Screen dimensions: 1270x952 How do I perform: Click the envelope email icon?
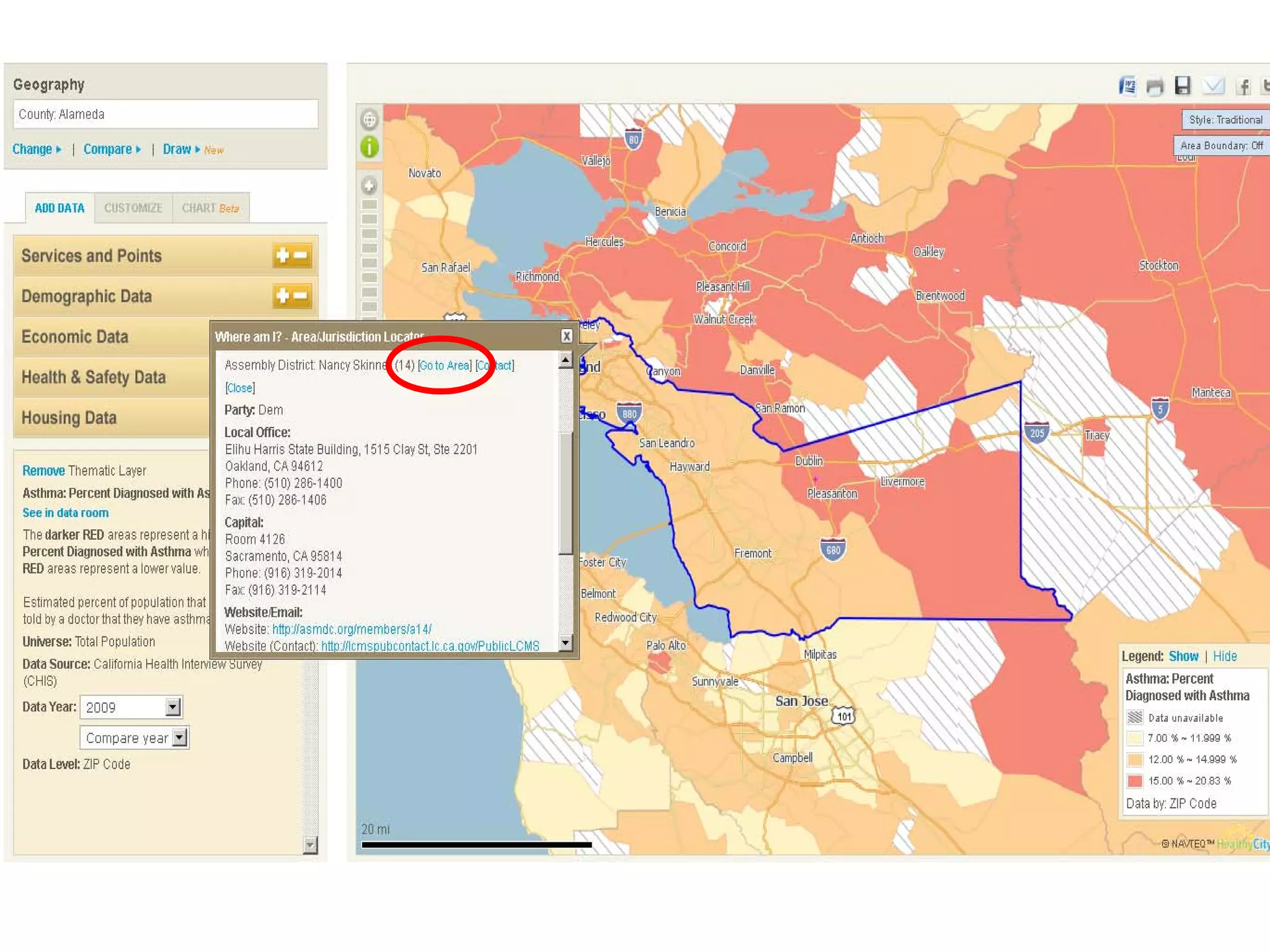[x=1213, y=86]
